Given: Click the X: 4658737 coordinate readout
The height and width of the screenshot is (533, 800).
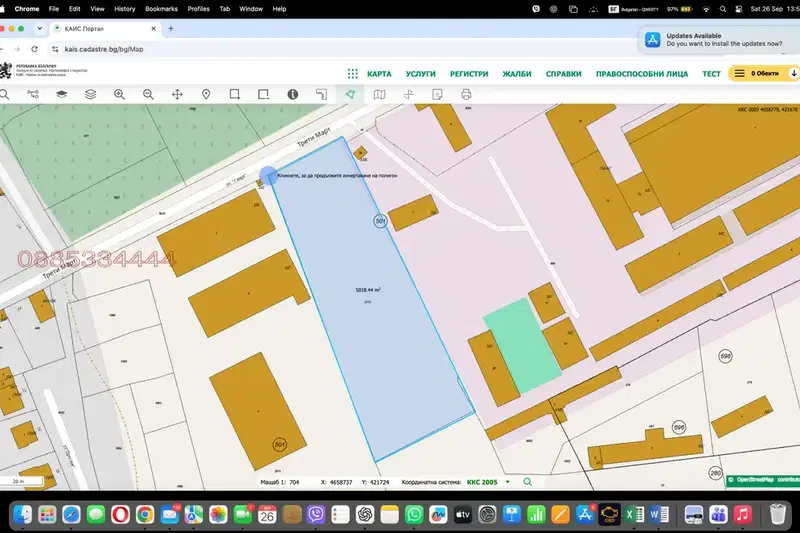Looking at the screenshot, I should pyautogui.click(x=336, y=482).
